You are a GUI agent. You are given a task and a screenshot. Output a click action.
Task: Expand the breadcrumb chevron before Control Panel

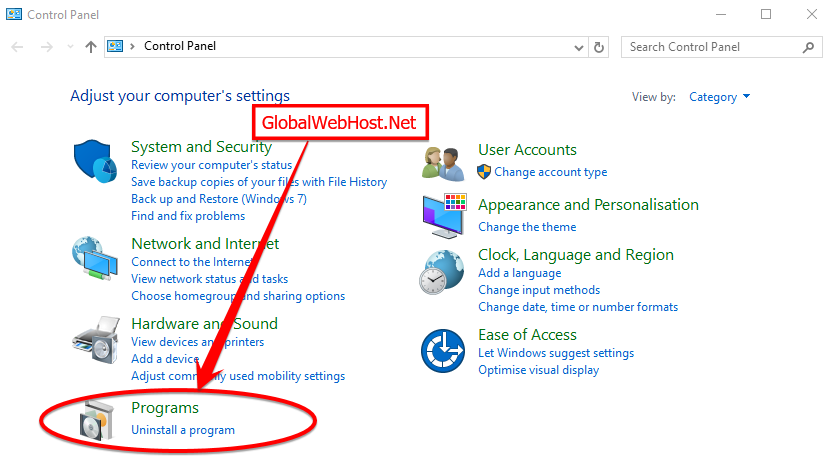(132, 47)
